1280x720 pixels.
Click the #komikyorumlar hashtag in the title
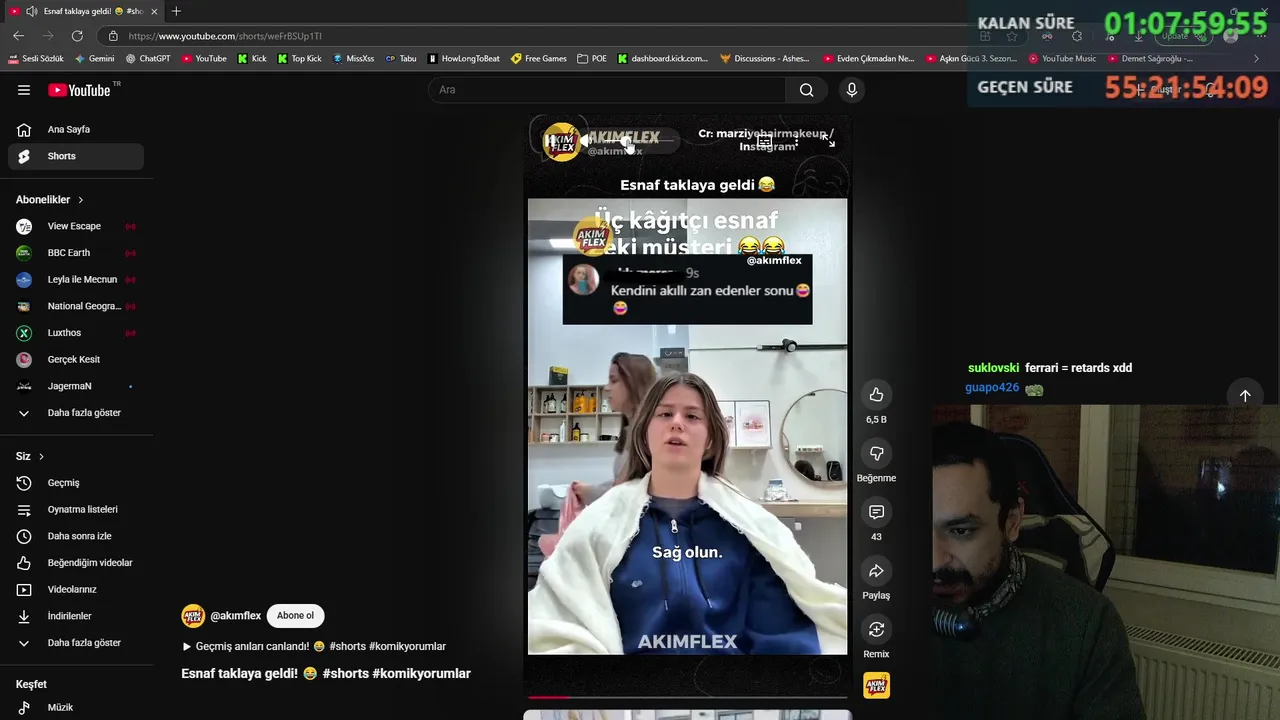[421, 674]
